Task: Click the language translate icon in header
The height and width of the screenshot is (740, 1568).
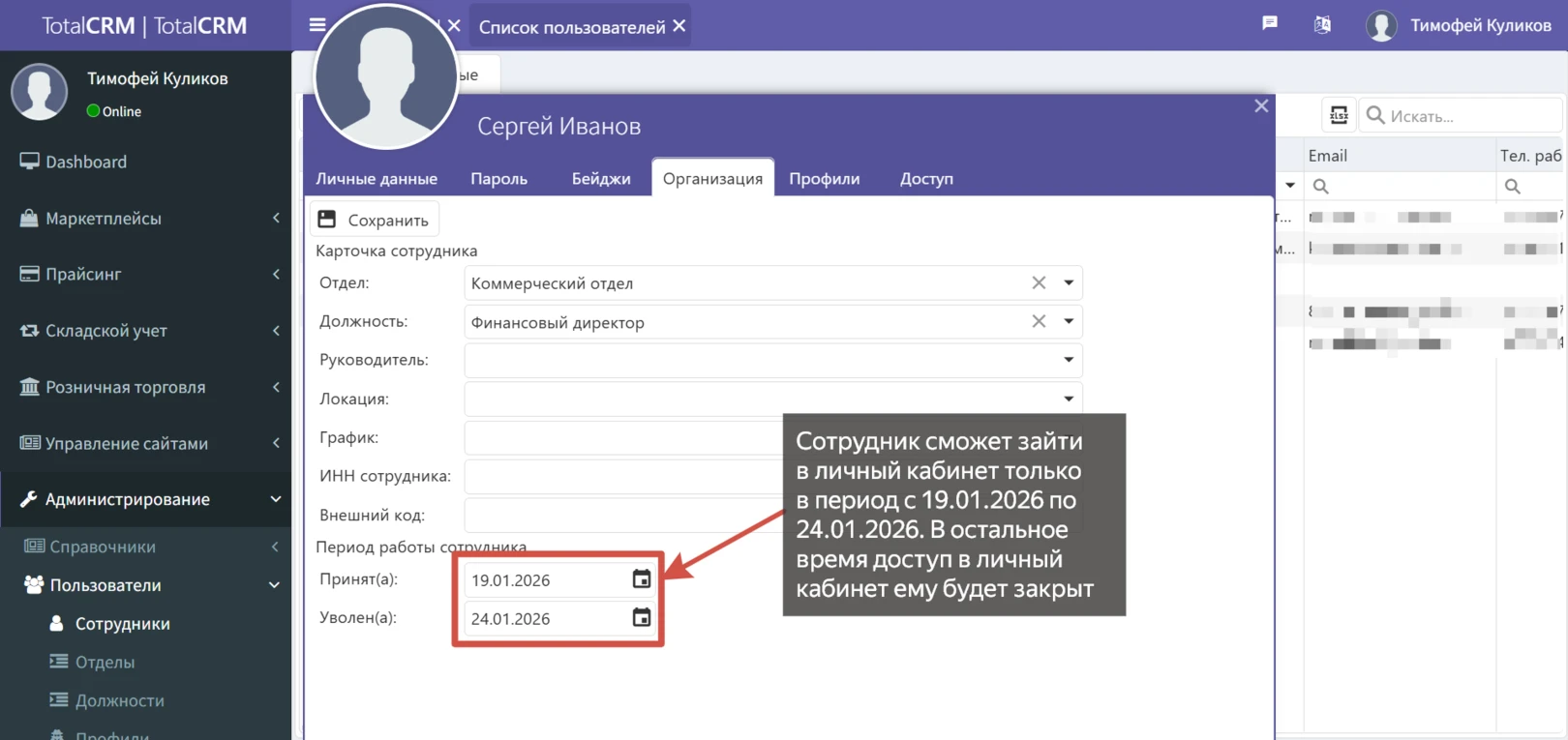Action: [1322, 25]
